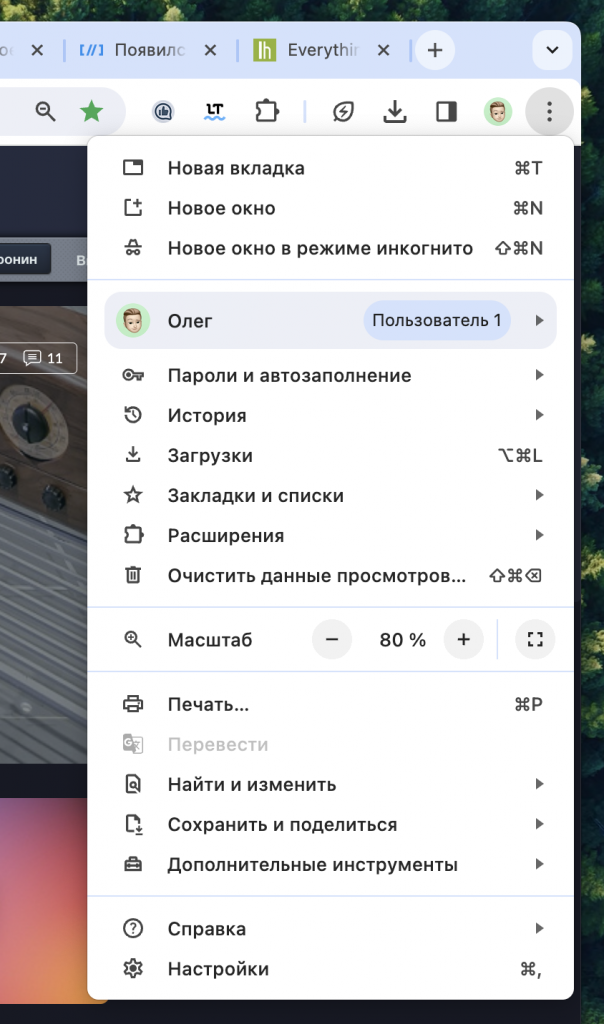This screenshot has height=1024, width=604.
Task: Click the incognito icon in the menu
Action: pyautogui.click(x=133, y=248)
